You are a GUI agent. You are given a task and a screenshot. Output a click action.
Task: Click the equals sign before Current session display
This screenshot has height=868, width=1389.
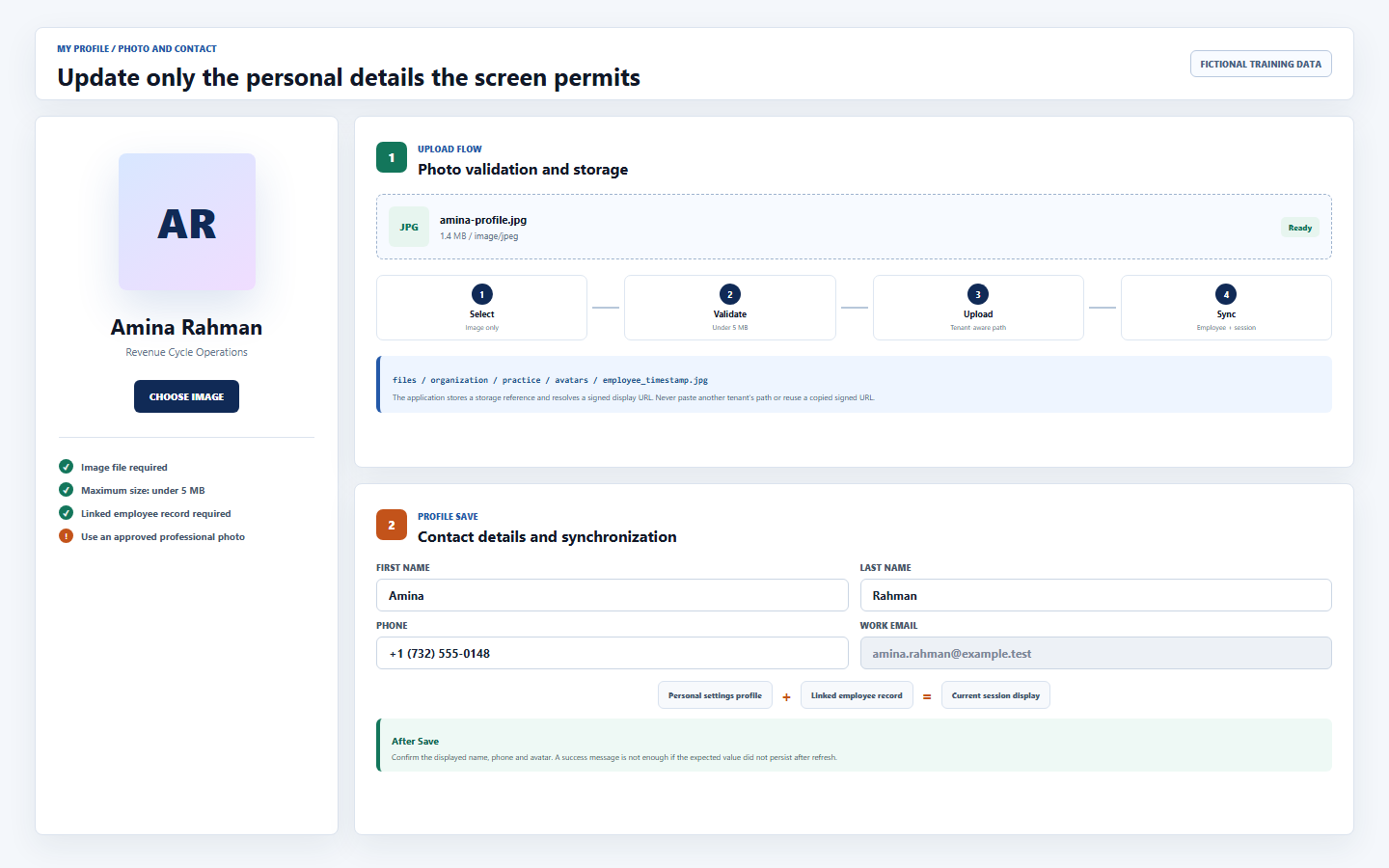pyautogui.click(x=927, y=696)
